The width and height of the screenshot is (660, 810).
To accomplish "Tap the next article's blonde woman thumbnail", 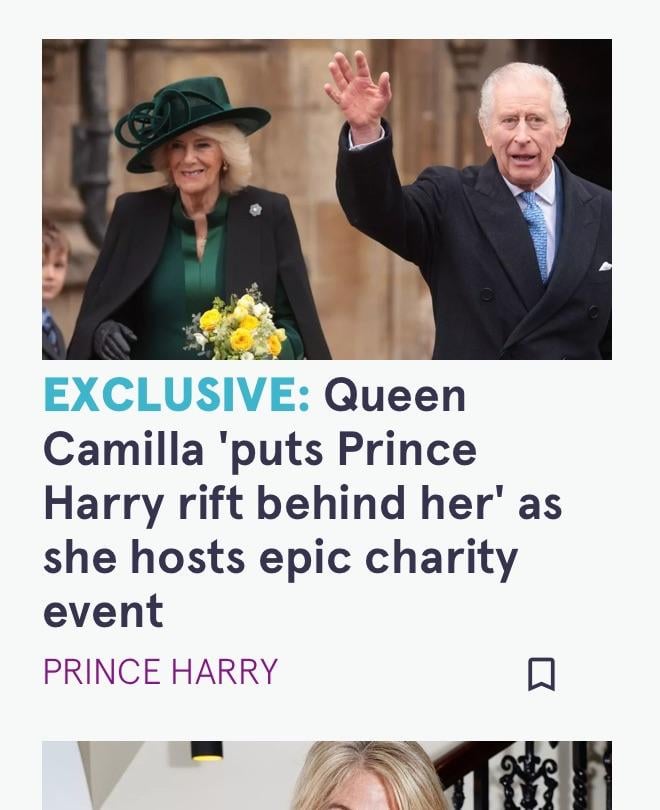I will [x=327, y=775].
